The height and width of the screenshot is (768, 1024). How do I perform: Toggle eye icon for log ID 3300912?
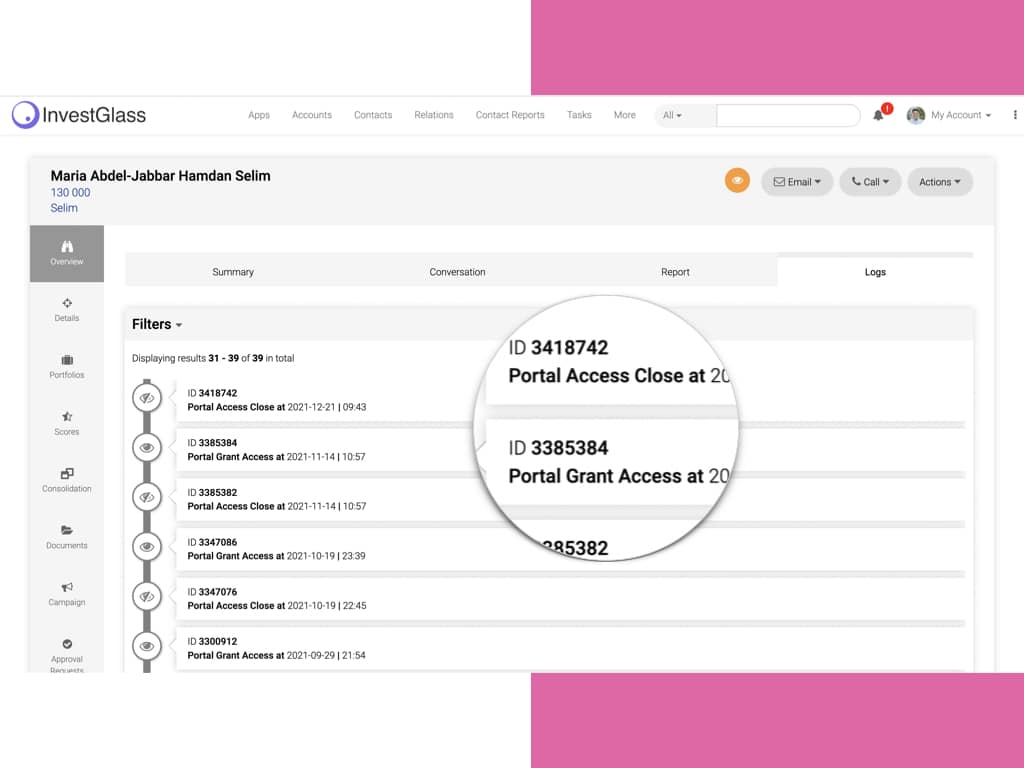(x=147, y=646)
